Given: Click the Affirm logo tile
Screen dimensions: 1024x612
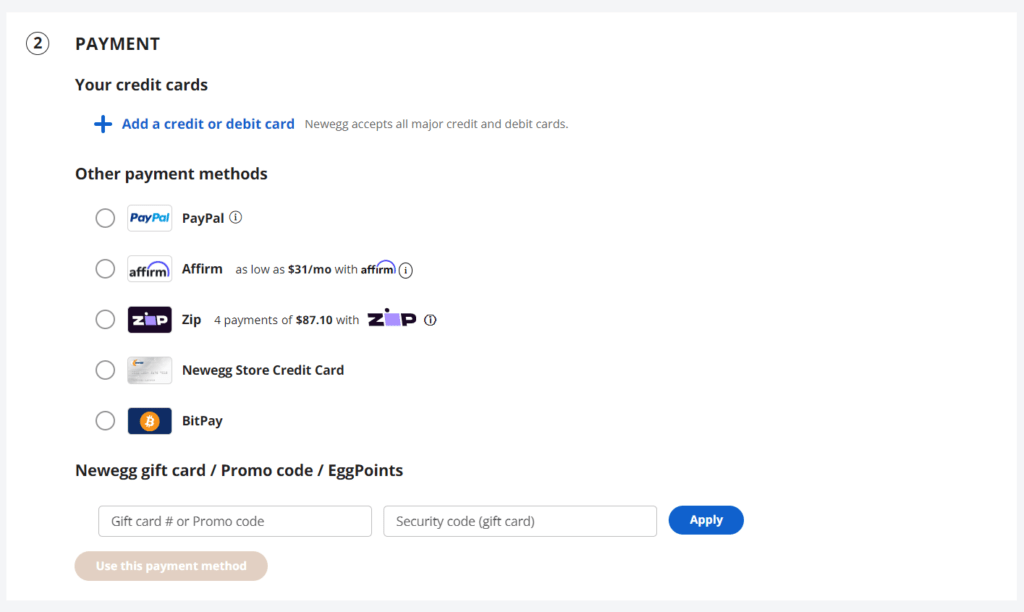Looking at the screenshot, I should click(x=150, y=268).
